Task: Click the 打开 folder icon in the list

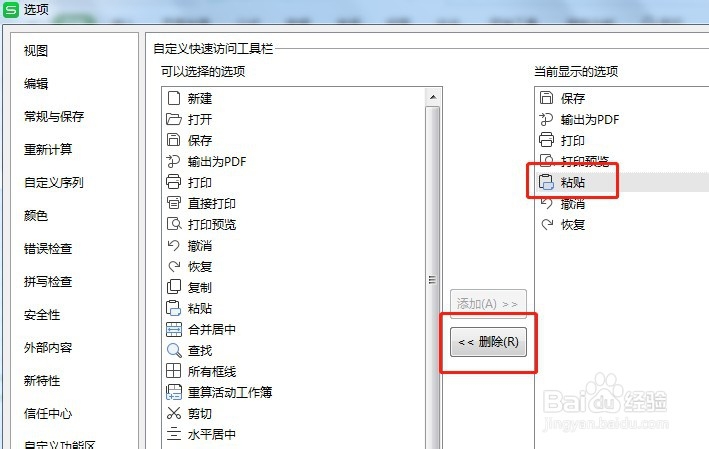Action: click(174, 119)
